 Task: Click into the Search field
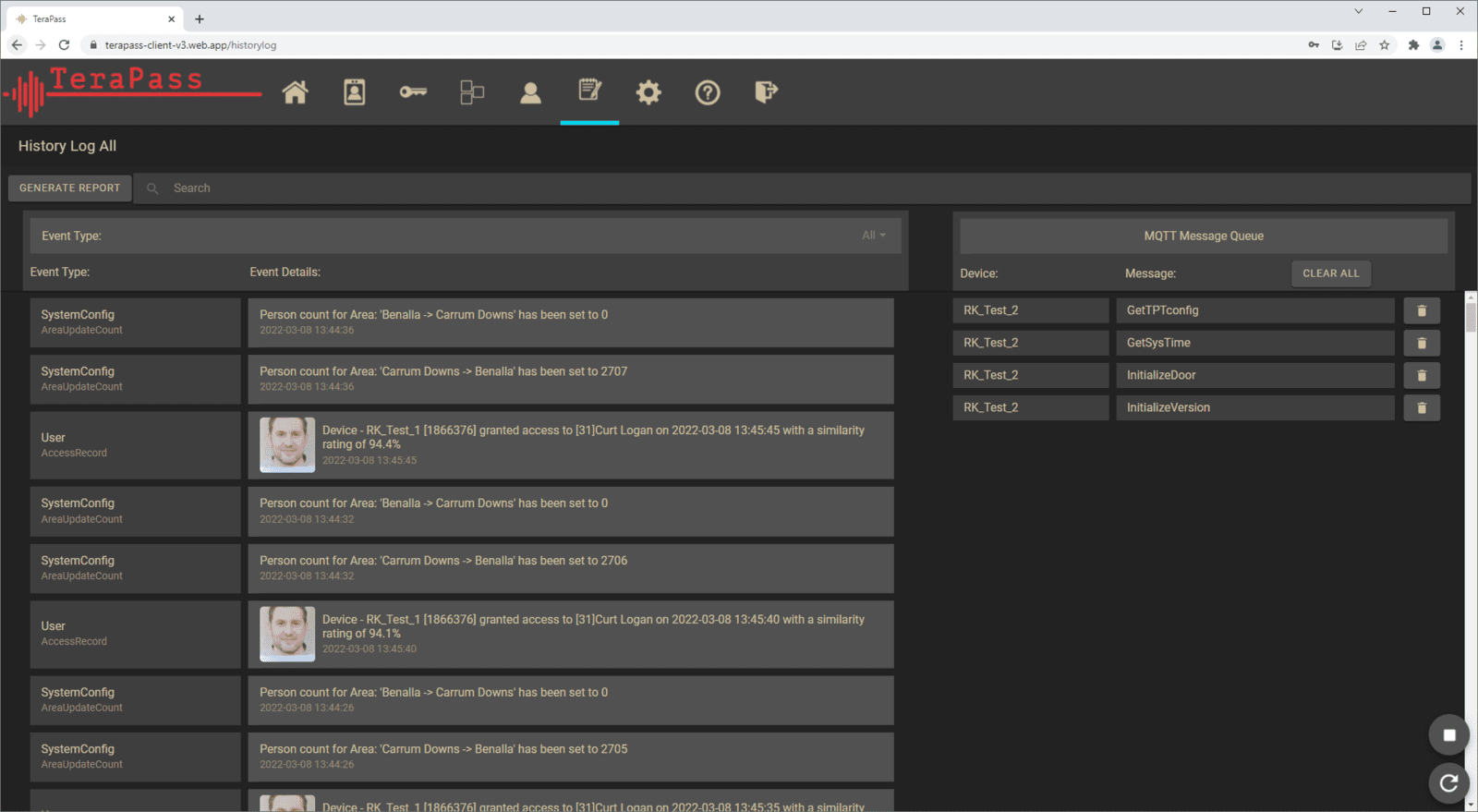coord(554,188)
